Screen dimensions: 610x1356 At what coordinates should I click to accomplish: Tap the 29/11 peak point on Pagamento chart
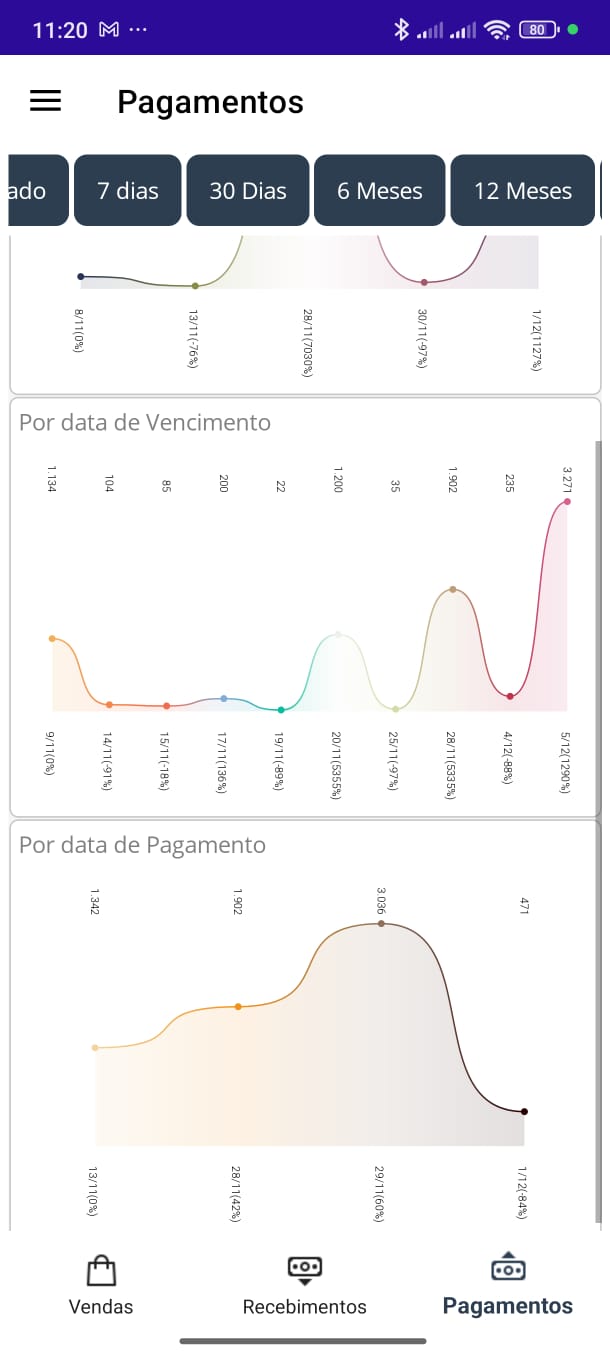[x=381, y=924]
